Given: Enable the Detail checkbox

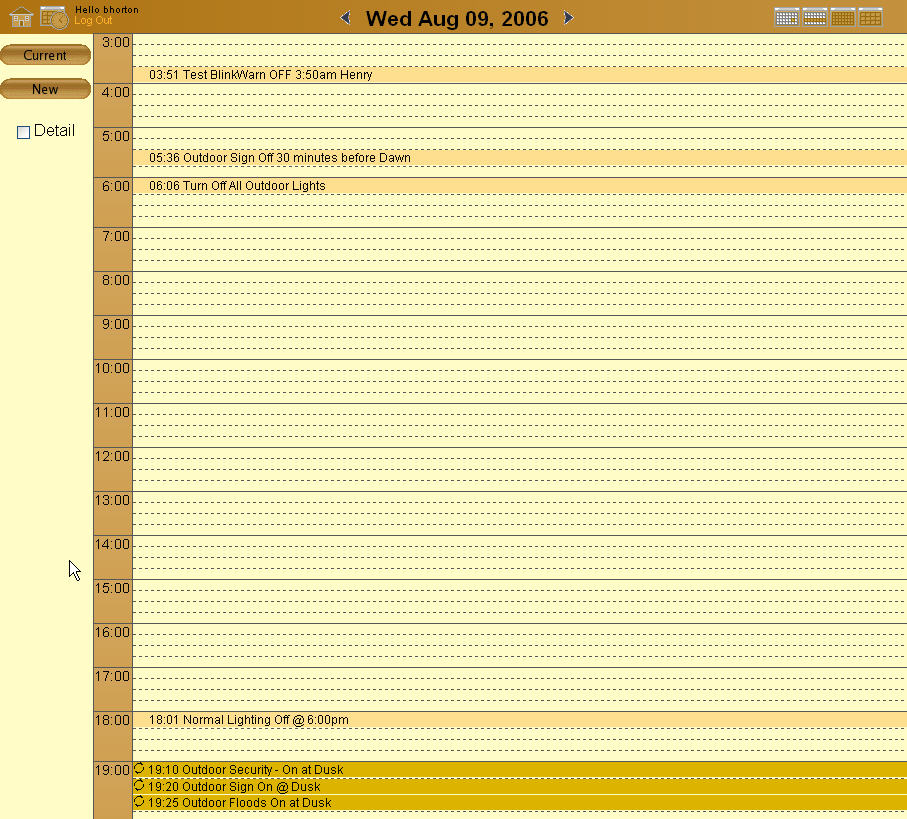Looking at the screenshot, I should [23, 131].
